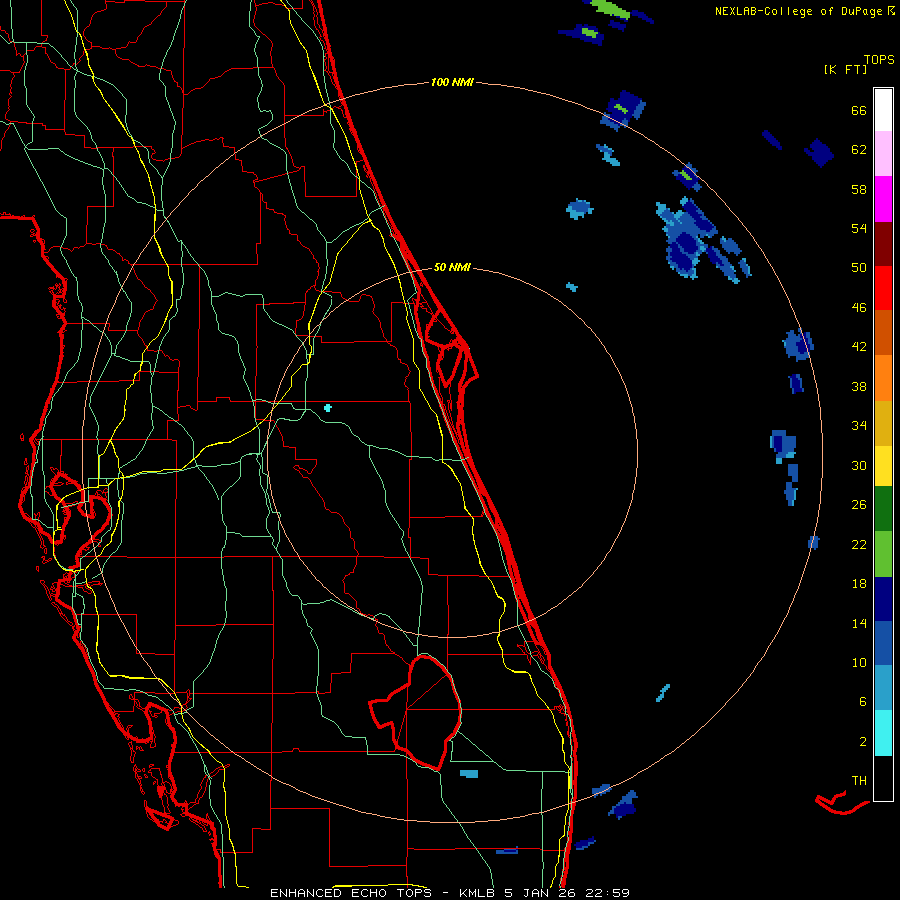900x900 pixels.
Task: Click the legend value 34
Action: [859, 426]
